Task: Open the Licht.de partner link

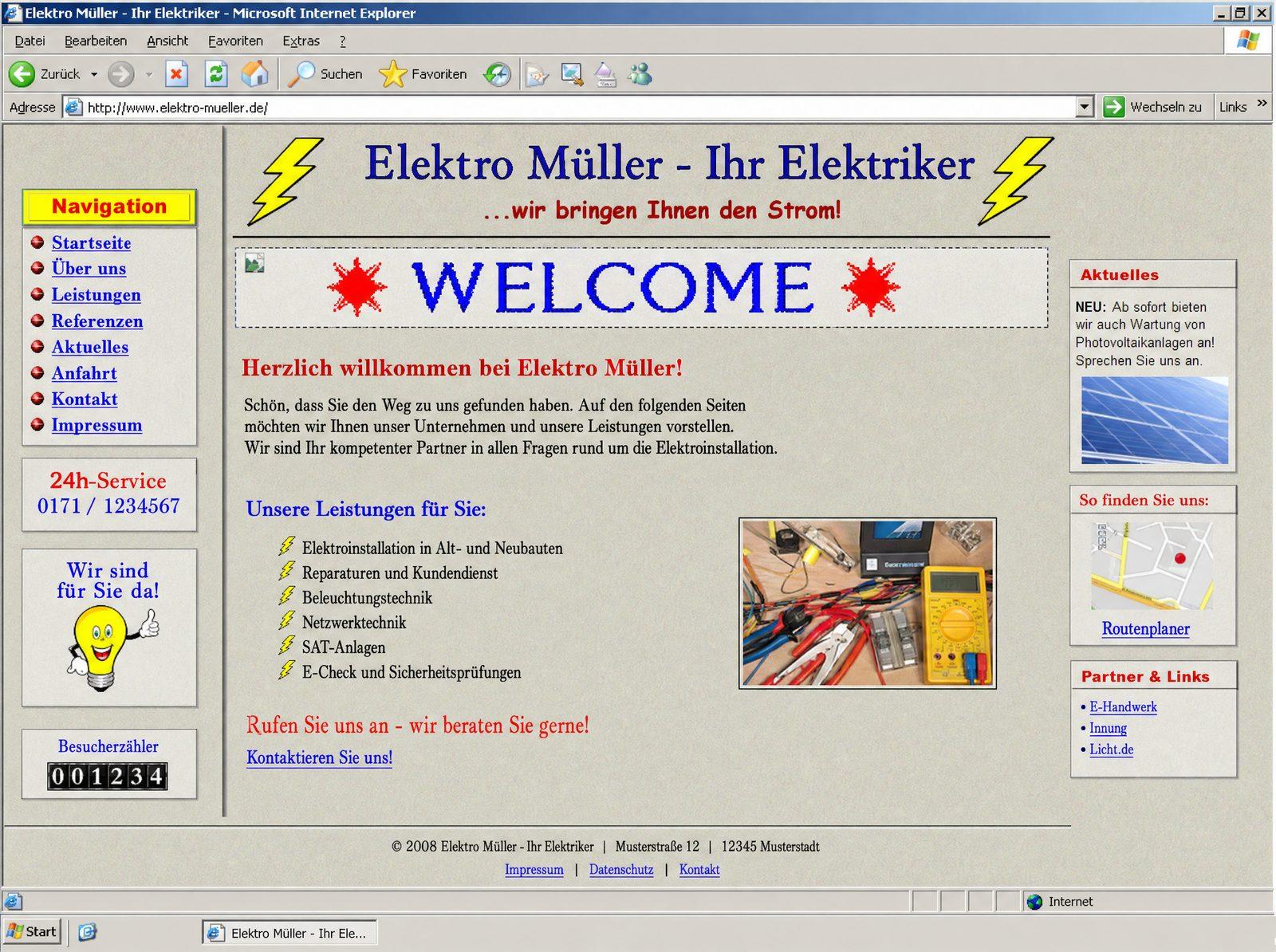Action: (1111, 749)
